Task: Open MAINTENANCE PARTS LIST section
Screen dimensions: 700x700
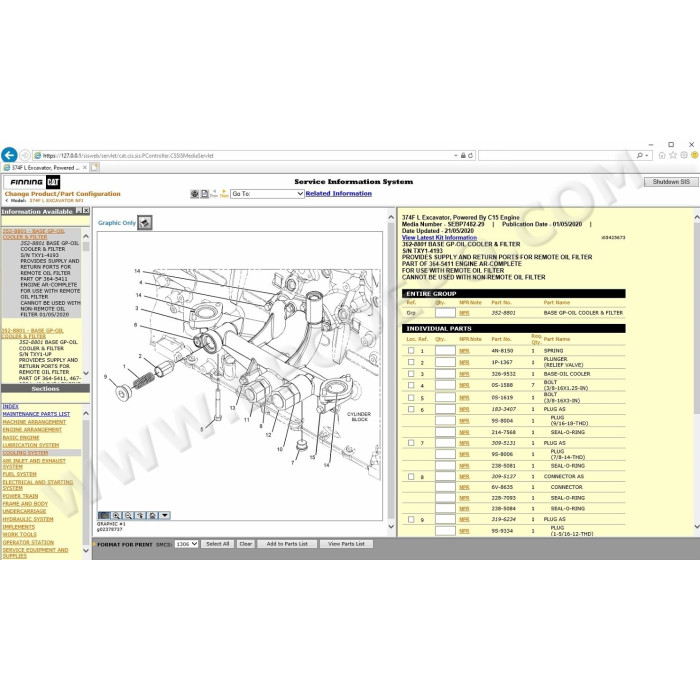Action: 36,414
